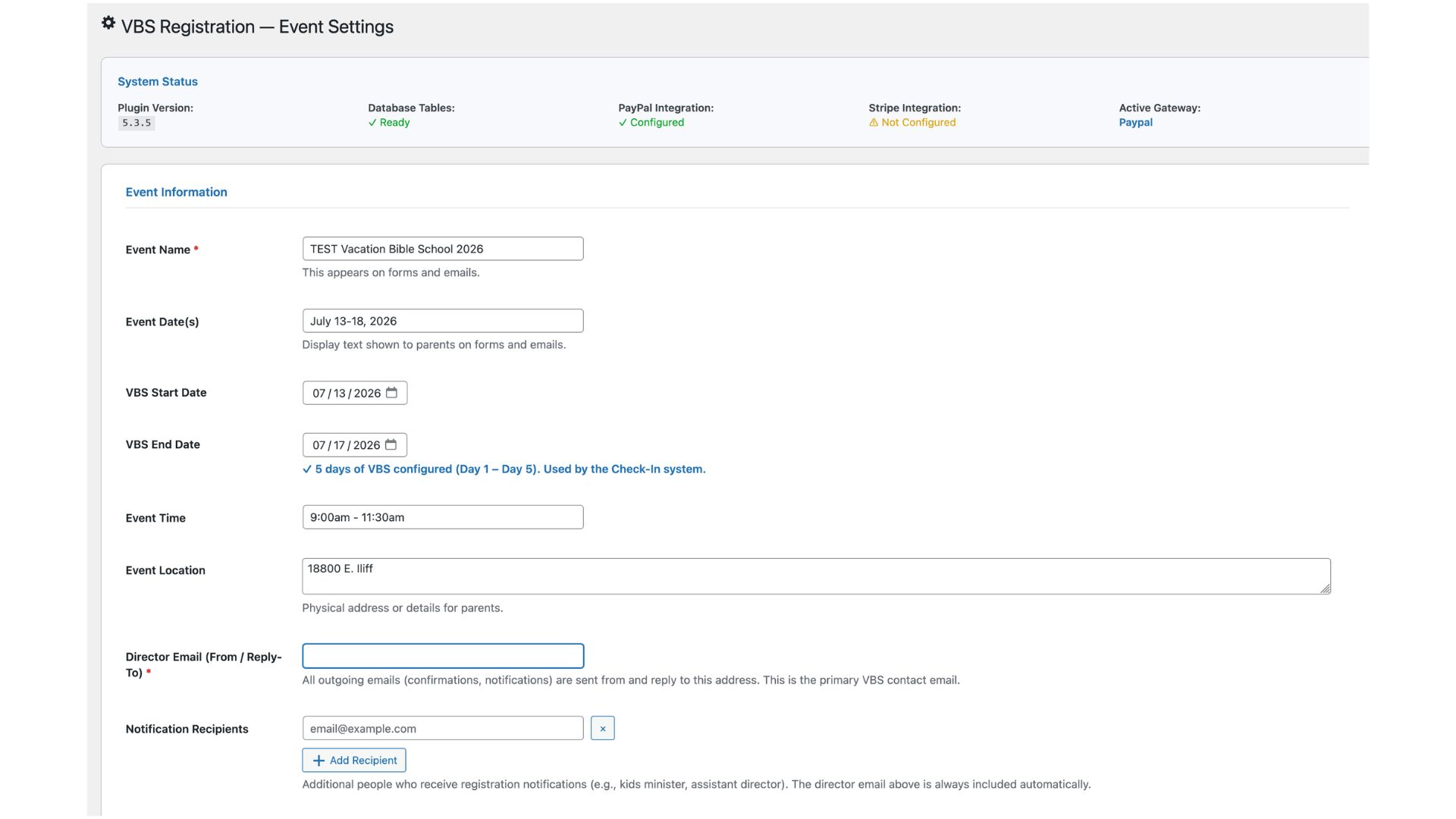Screen dimensions: 1456x819
Task: Click the PayPal Configured checkmark status
Action: click(651, 123)
